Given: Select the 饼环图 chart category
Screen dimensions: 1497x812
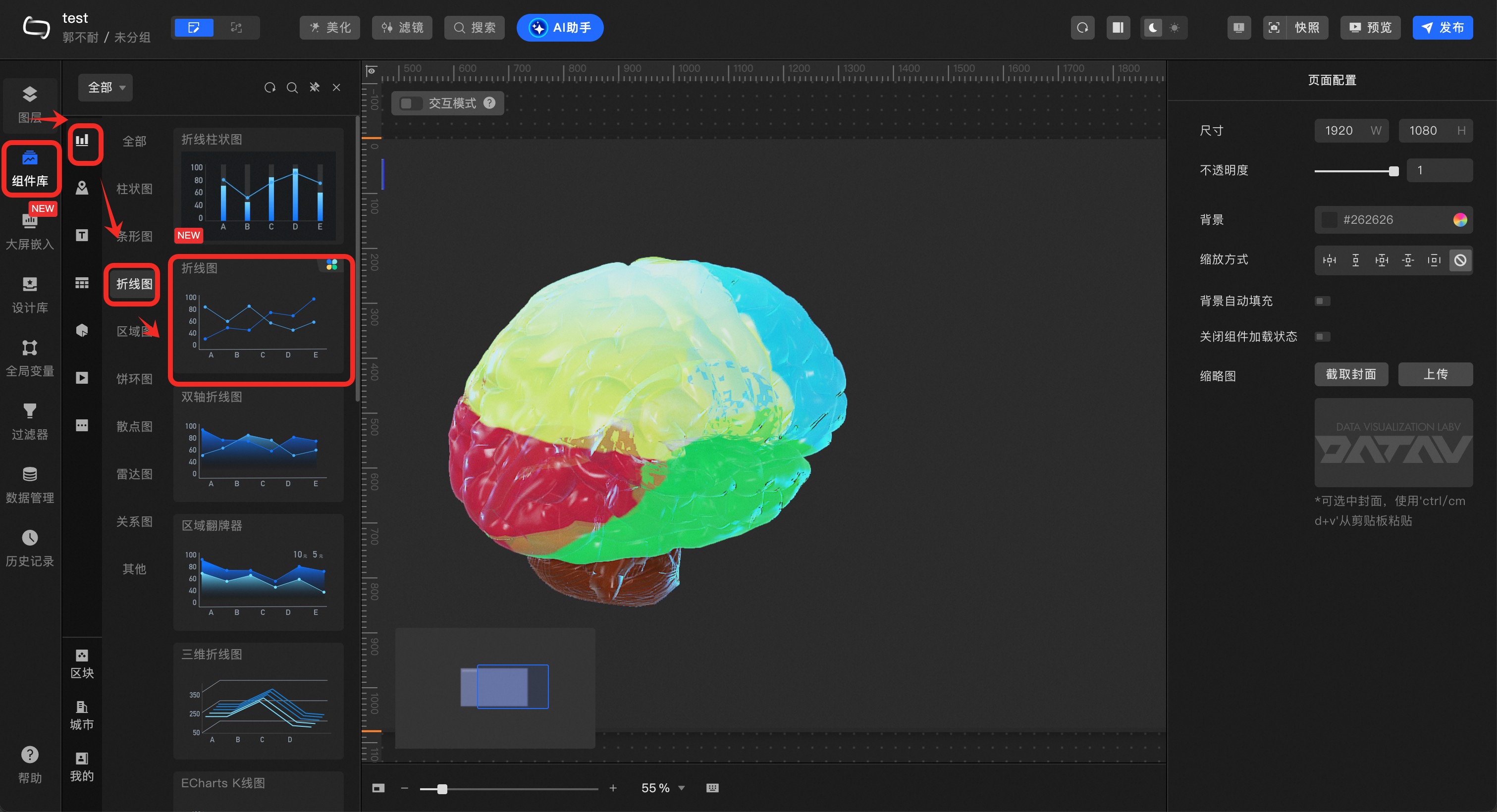Looking at the screenshot, I should point(134,379).
